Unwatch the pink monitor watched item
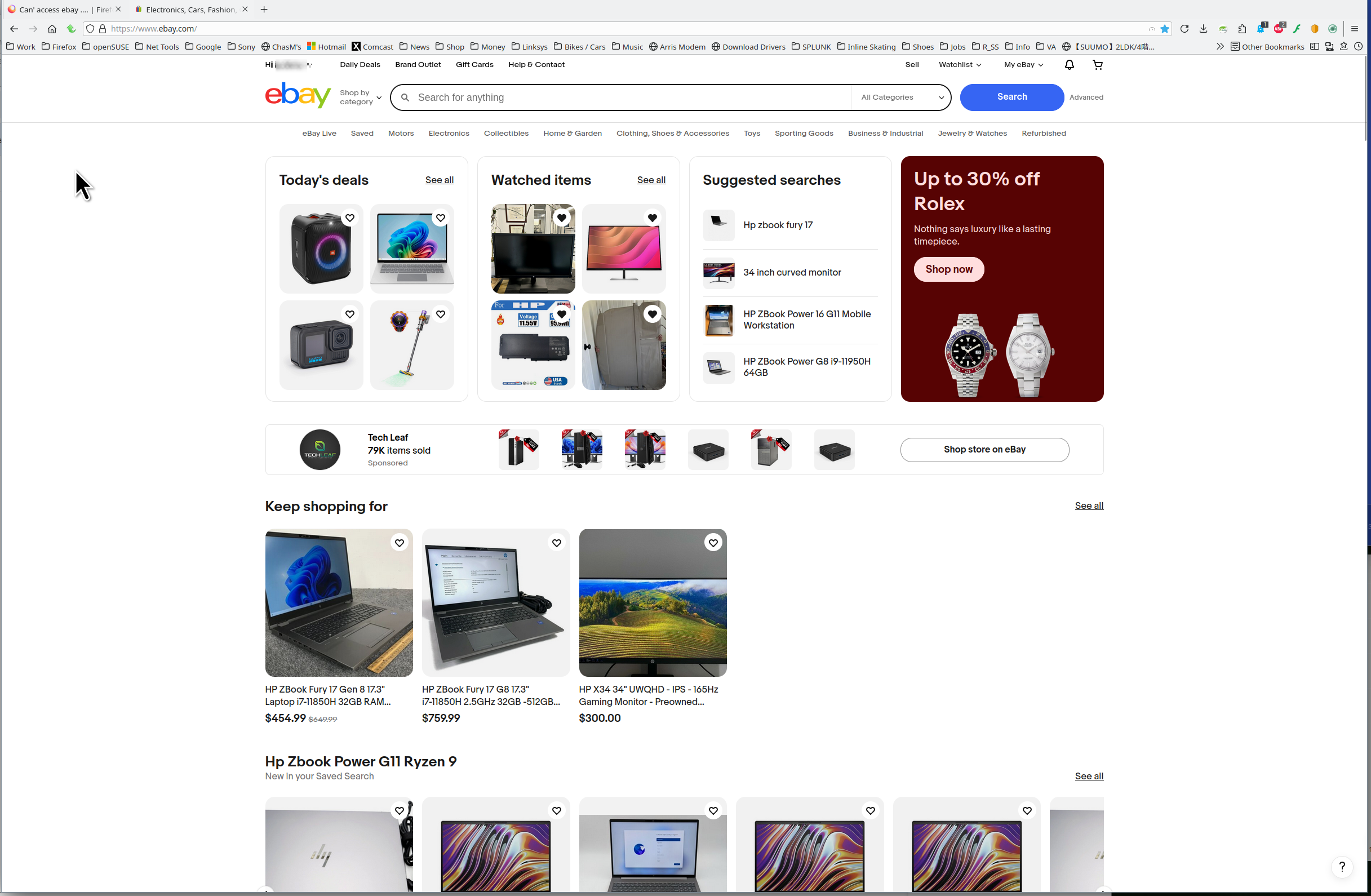The image size is (1371, 896). 652,218
